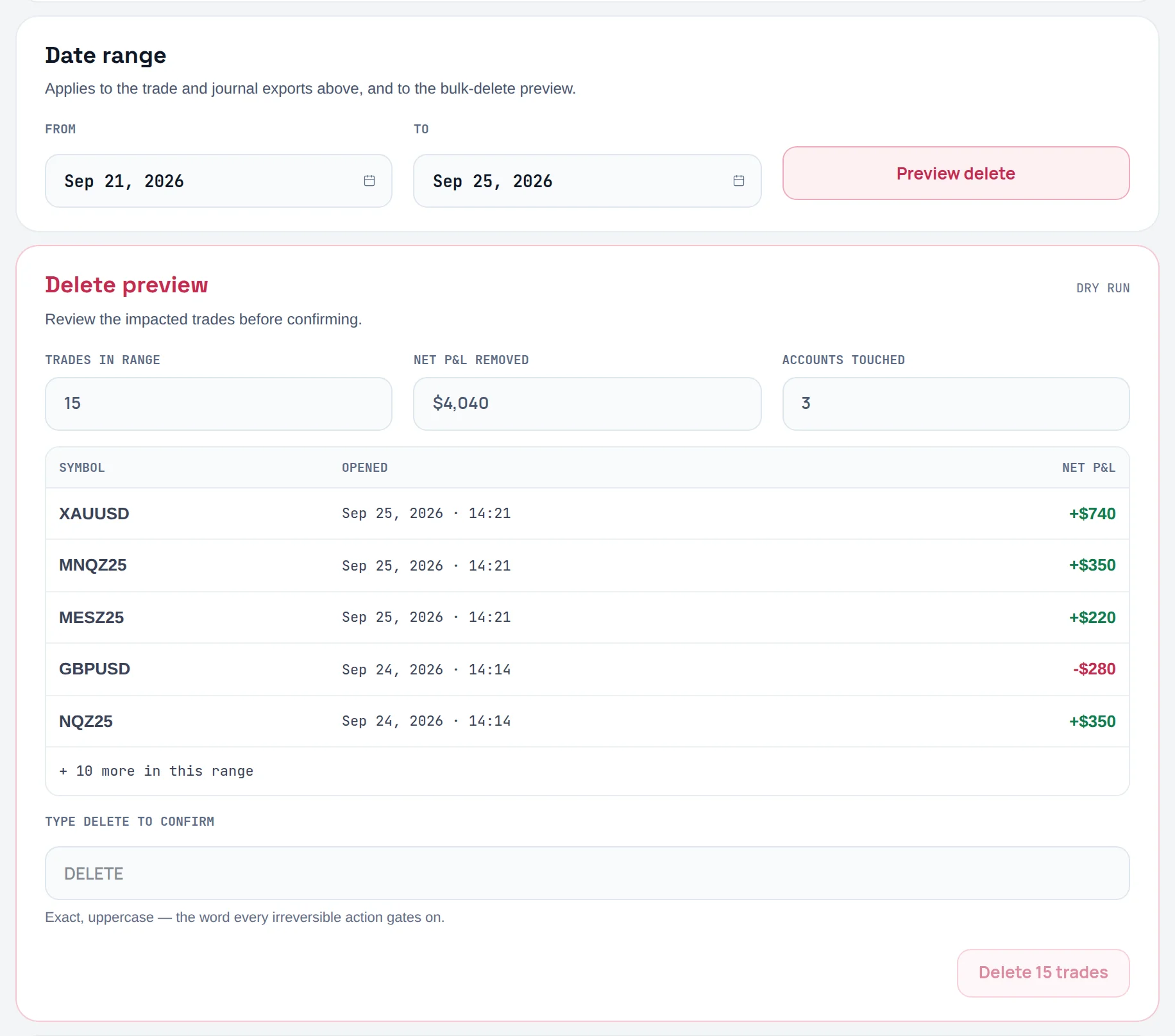Click the To date field showing Sep 25, 2026
The height and width of the screenshot is (1036, 1175).
(x=587, y=181)
